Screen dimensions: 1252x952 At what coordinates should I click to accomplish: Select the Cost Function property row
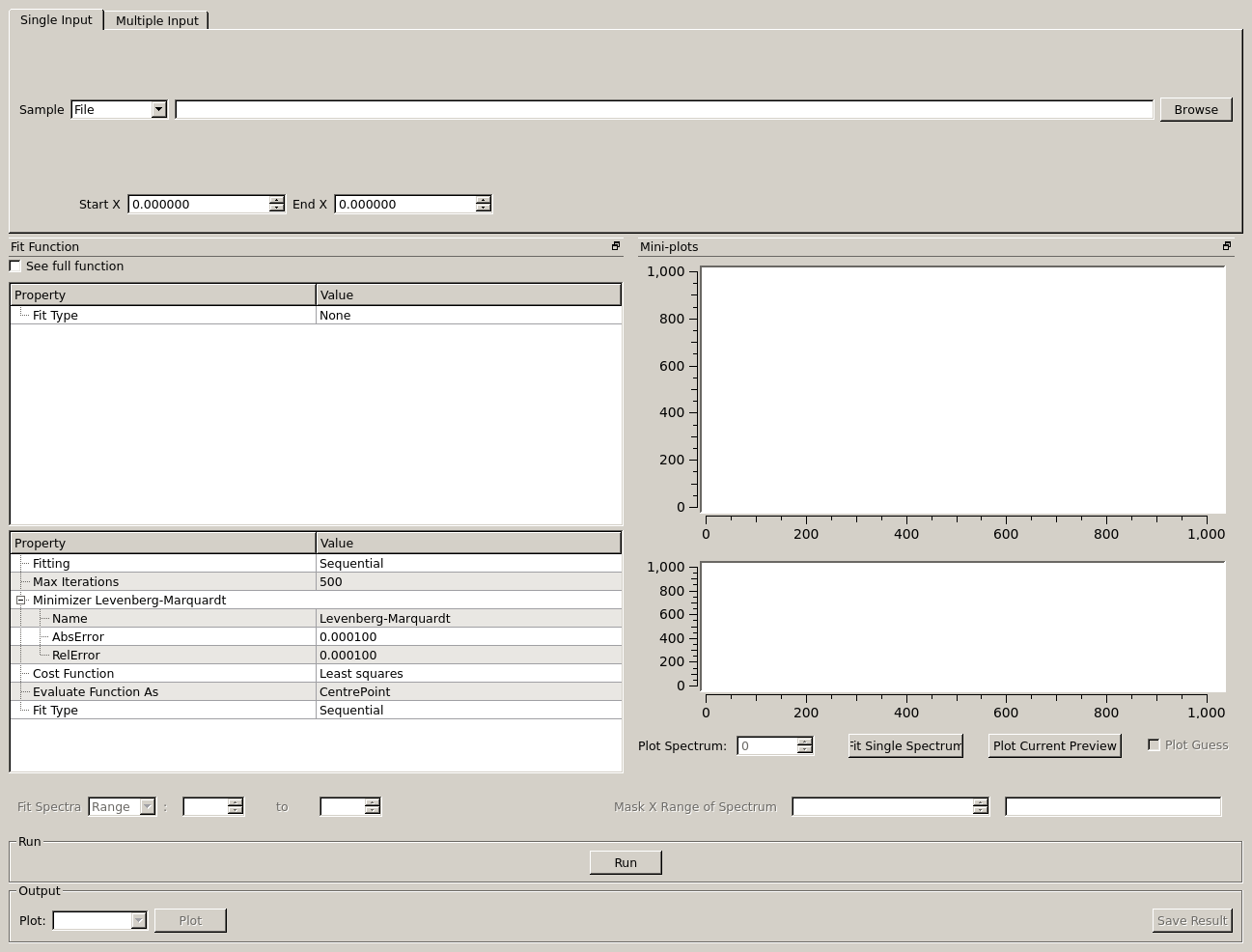(73, 674)
